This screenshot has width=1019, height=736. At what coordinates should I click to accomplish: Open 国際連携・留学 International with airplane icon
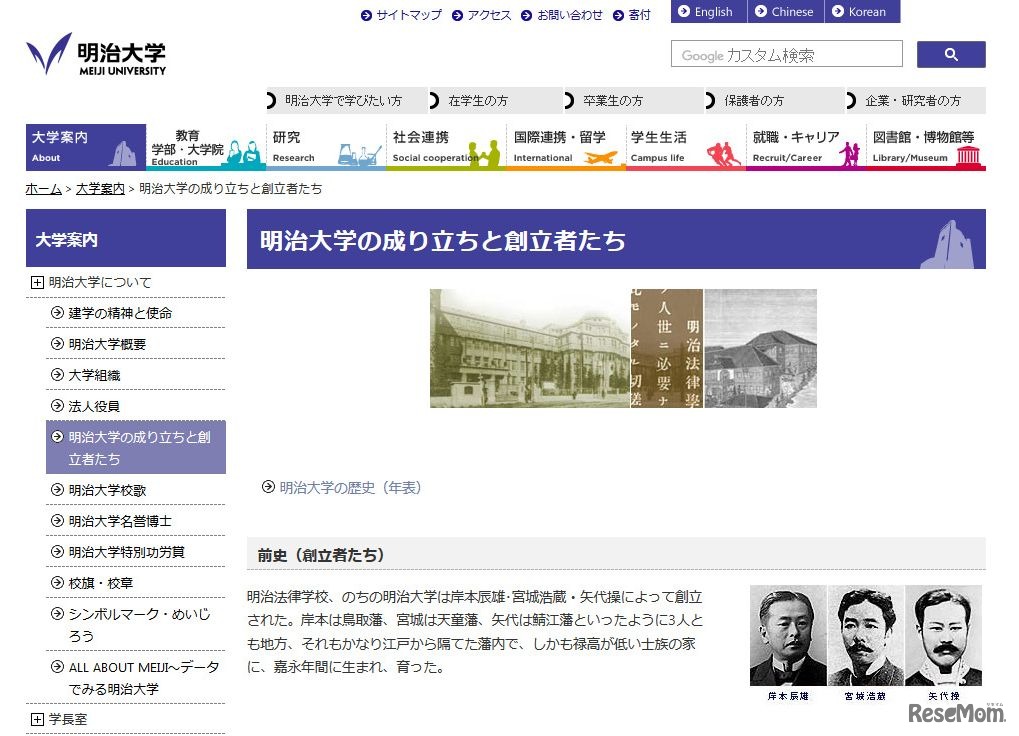565,147
